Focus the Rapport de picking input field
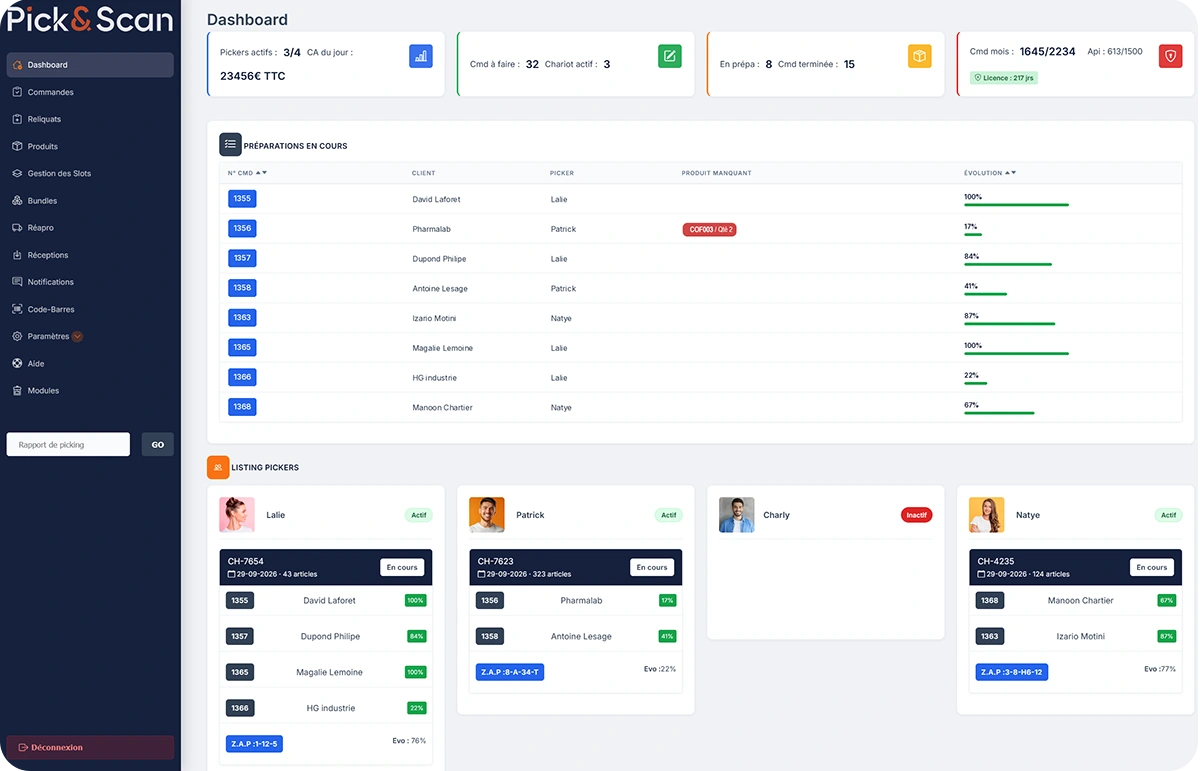Screen dimensions: 1200x771 [x=68, y=445]
